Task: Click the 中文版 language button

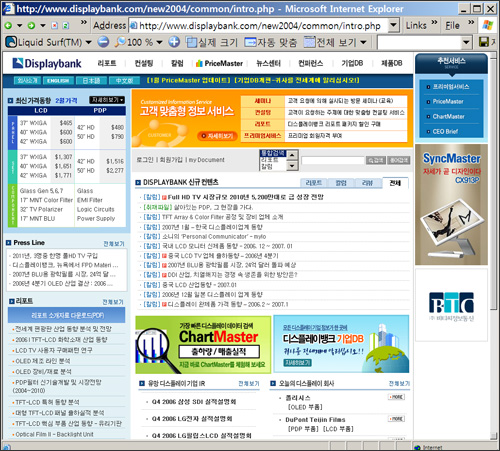Action: [x=124, y=81]
